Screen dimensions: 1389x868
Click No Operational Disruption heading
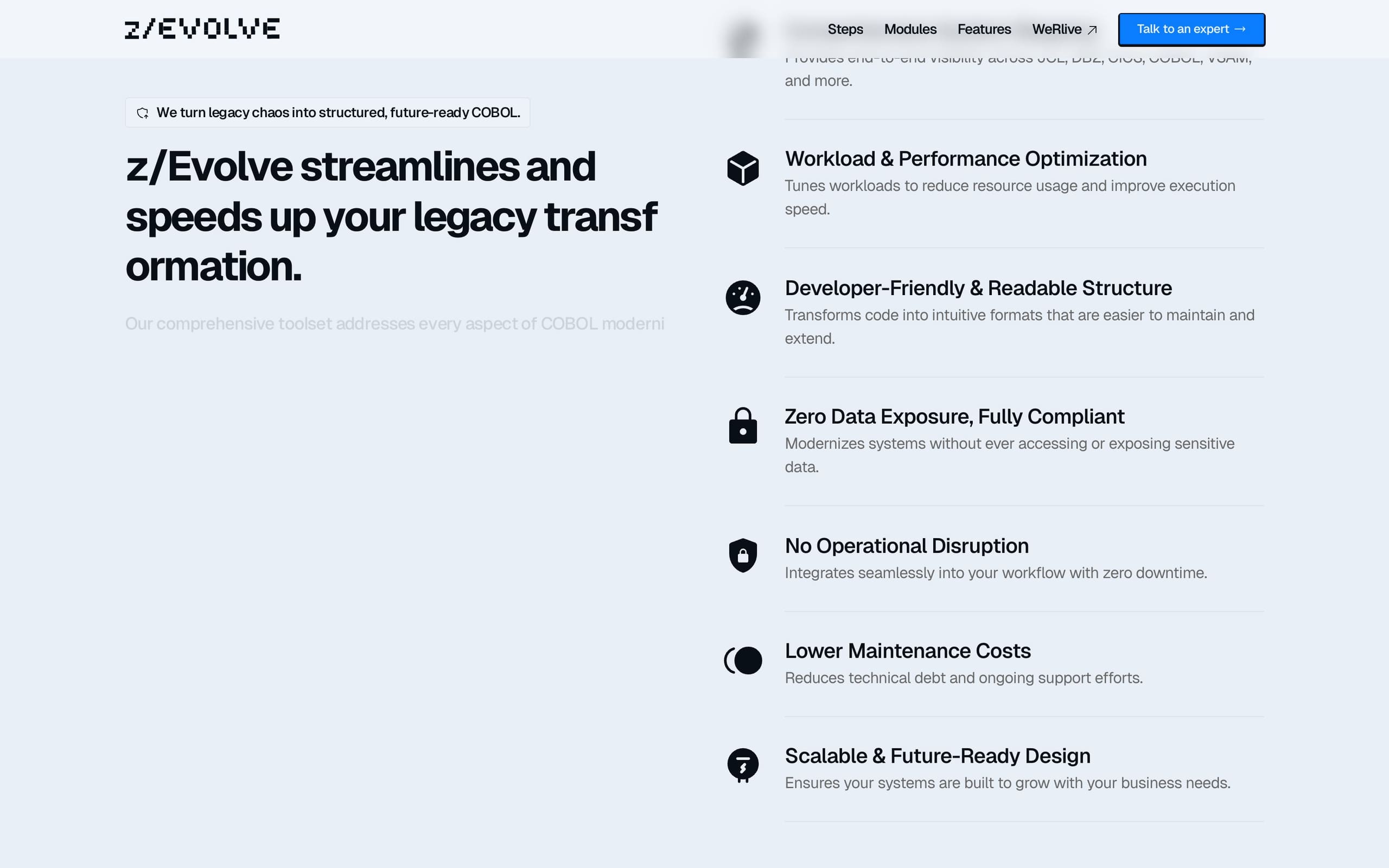click(x=906, y=546)
